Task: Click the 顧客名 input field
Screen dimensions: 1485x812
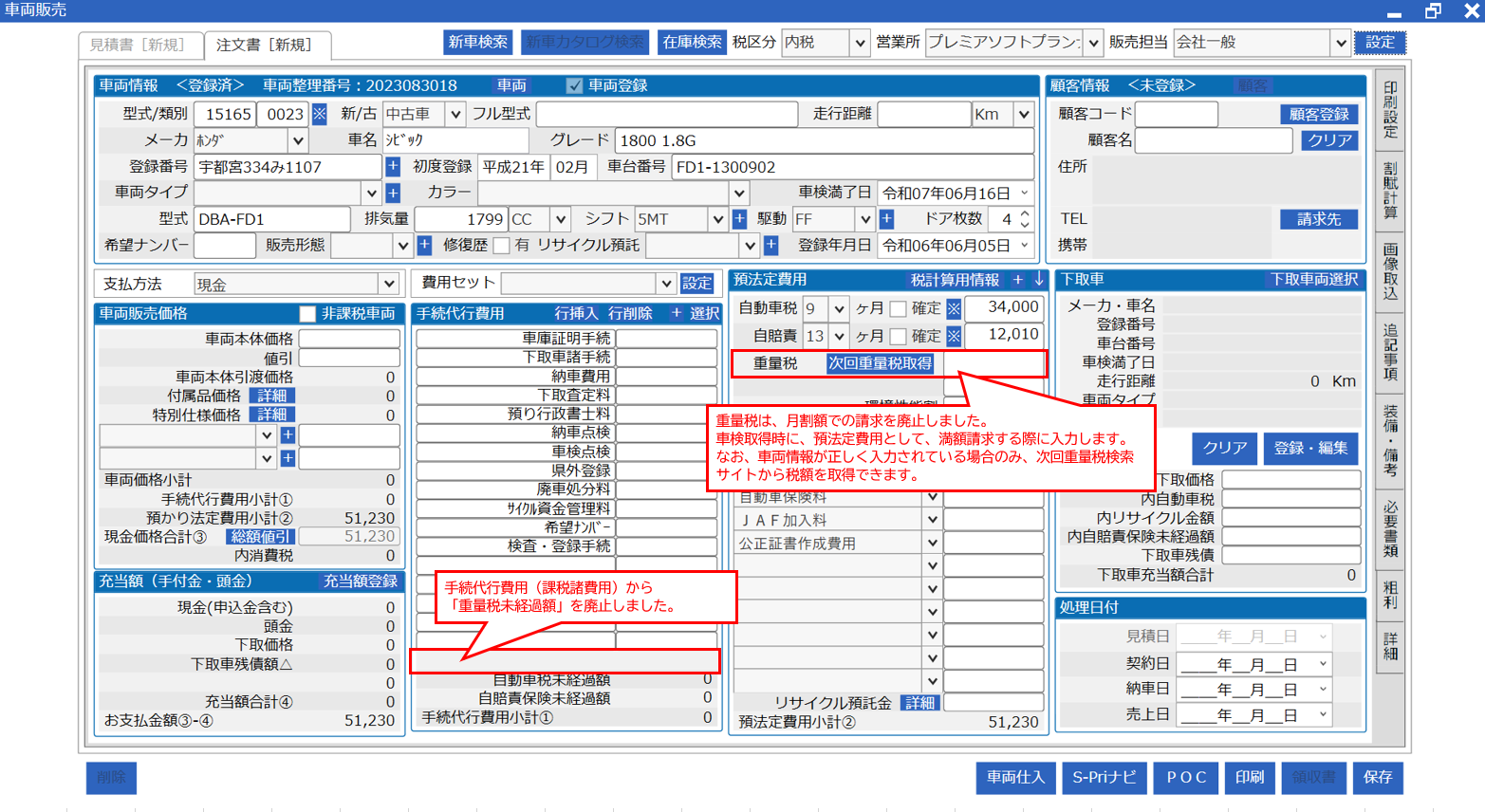Action: coord(1213,140)
